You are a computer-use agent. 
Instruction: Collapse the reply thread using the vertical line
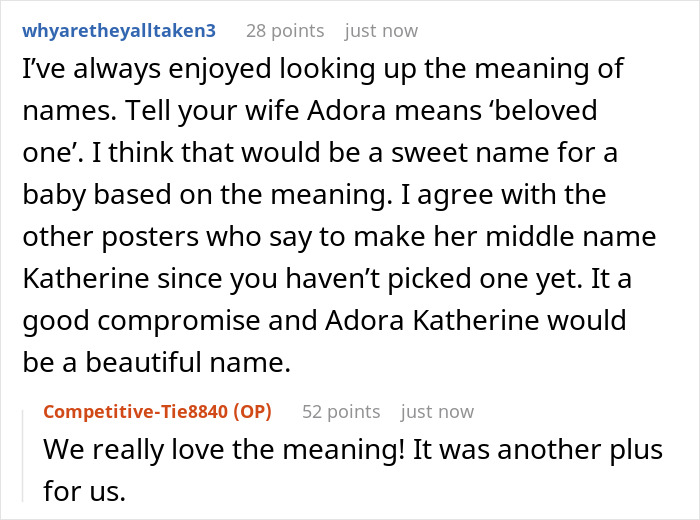click(x=29, y=450)
